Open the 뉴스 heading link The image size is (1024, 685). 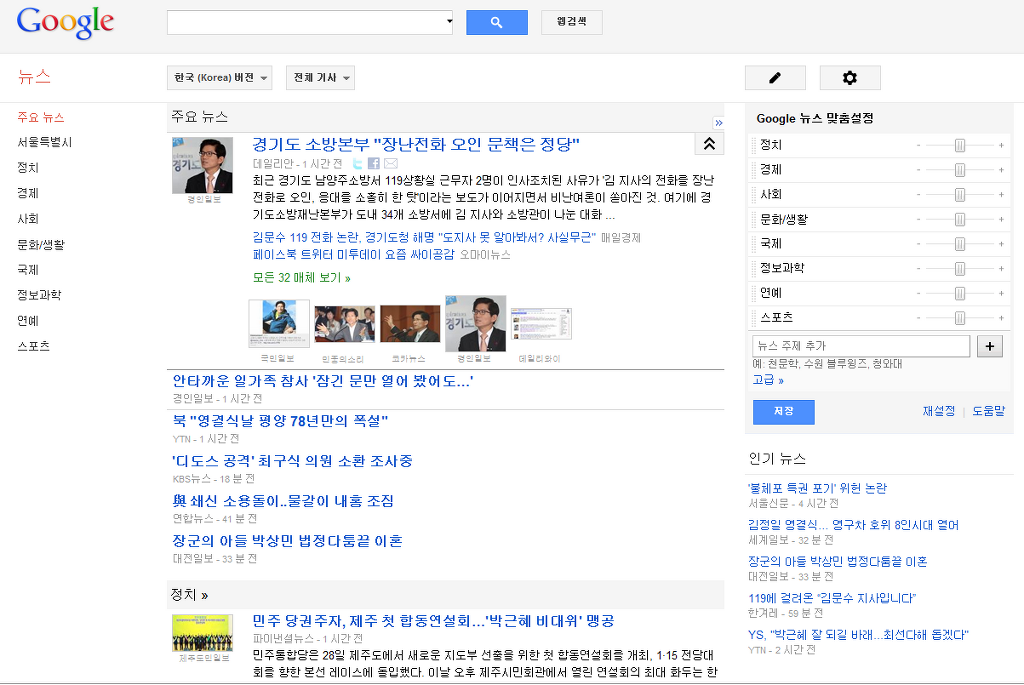34,77
